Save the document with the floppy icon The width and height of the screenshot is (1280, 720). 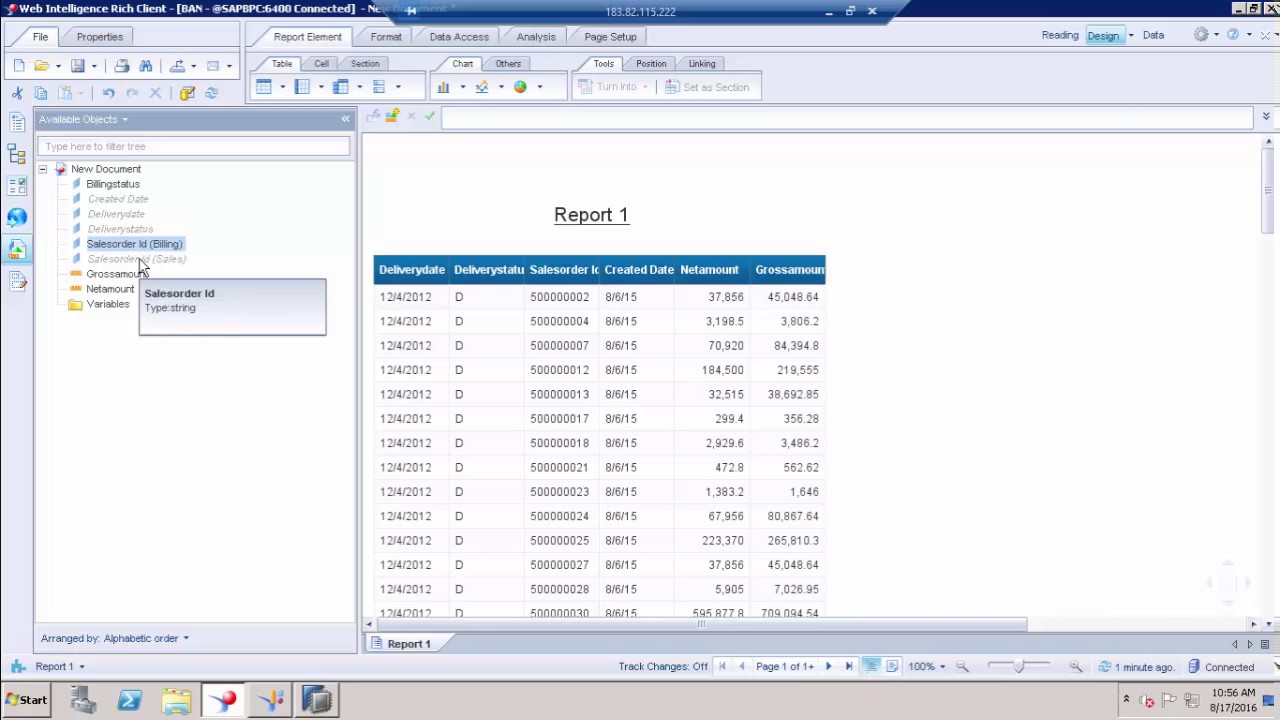click(x=77, y=66)
